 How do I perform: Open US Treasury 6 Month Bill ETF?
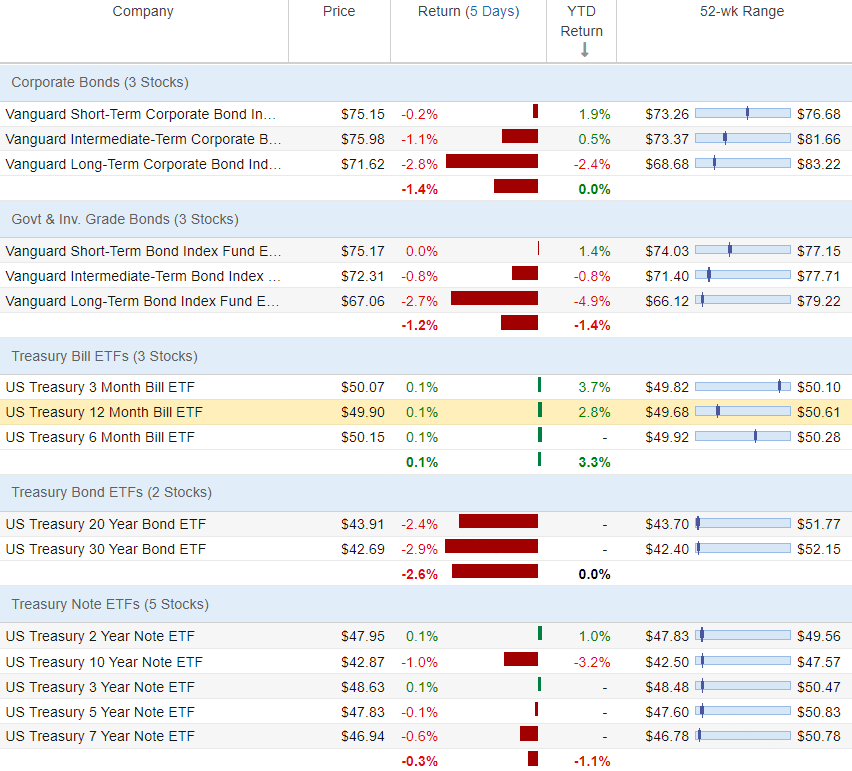pos(100,437)
